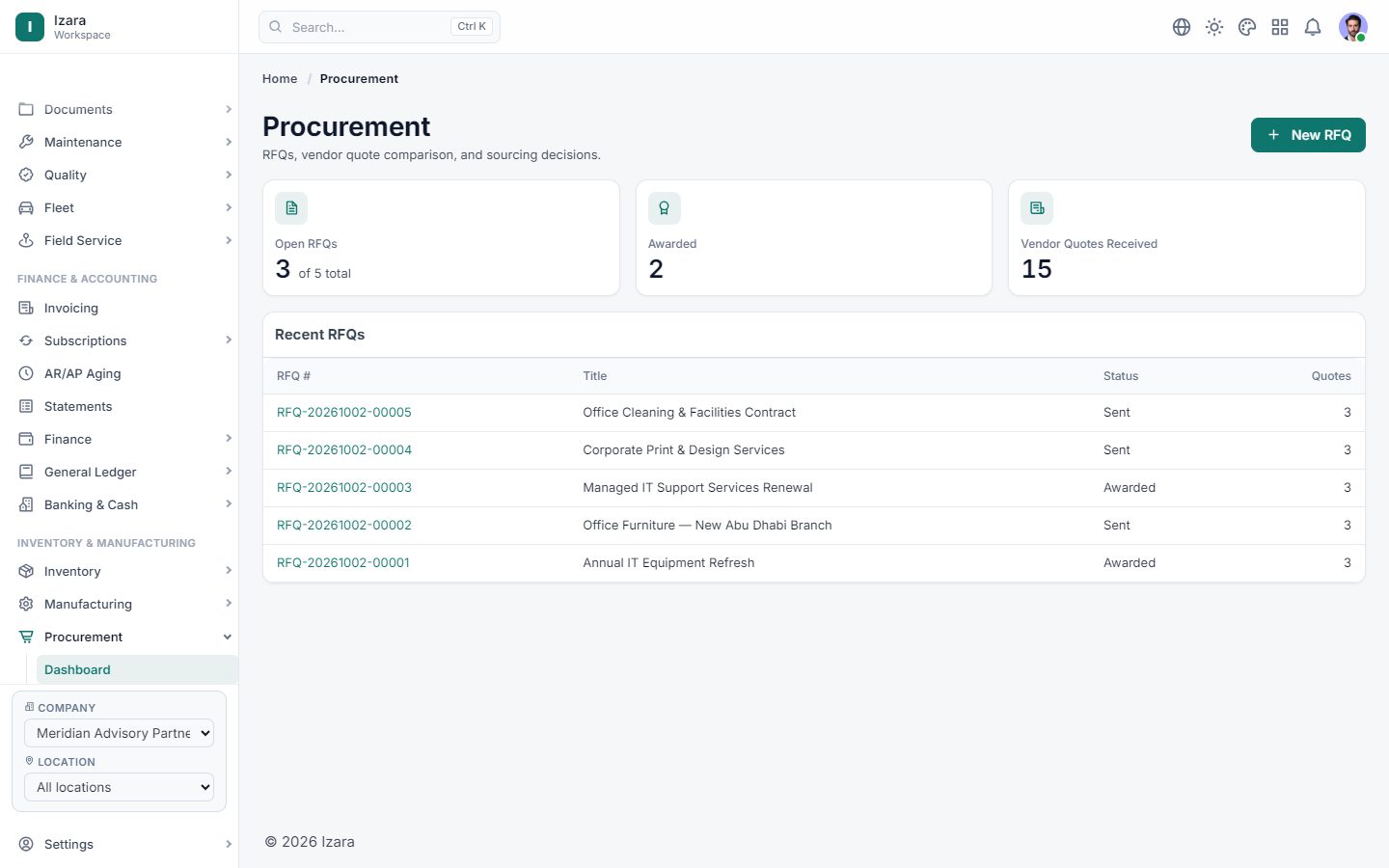1389x868 pixels.
Task: Go to the Home breadcrumb
Action: point(280,79)
